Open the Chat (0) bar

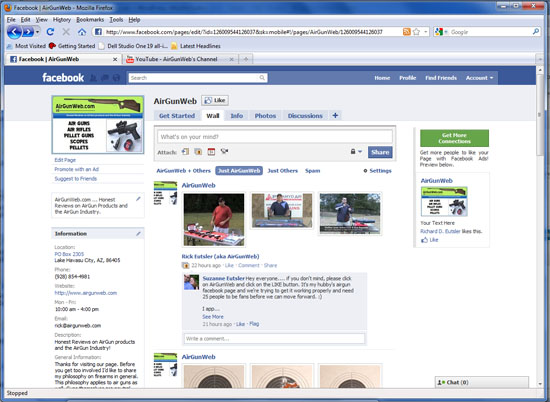482,382
